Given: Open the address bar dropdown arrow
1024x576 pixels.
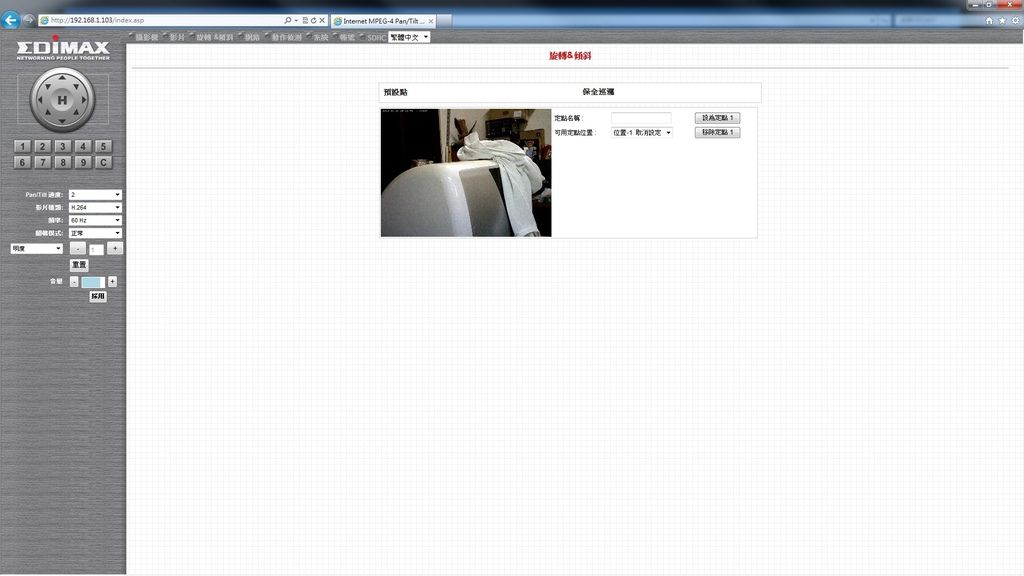Looking at the screenshot, I should pos(296,20).
